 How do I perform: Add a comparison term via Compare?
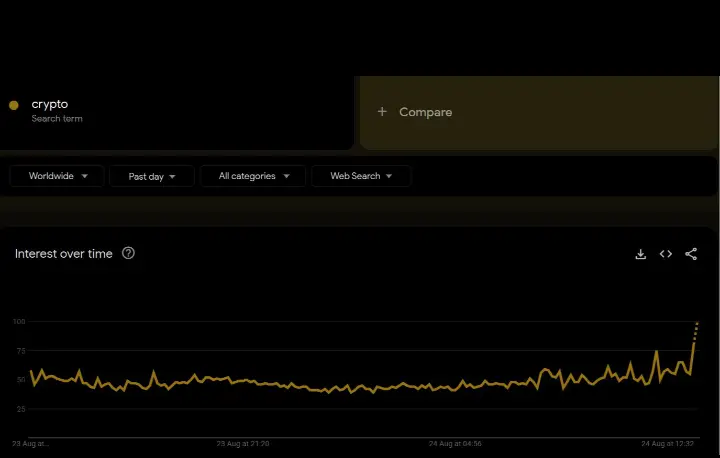(x=538, y=113)
